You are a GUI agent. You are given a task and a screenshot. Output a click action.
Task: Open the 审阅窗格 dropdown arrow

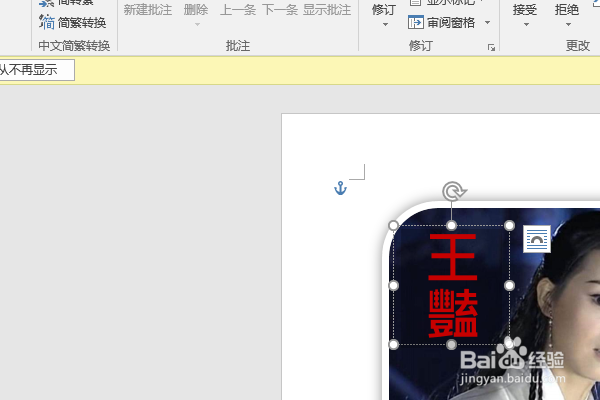488,23
